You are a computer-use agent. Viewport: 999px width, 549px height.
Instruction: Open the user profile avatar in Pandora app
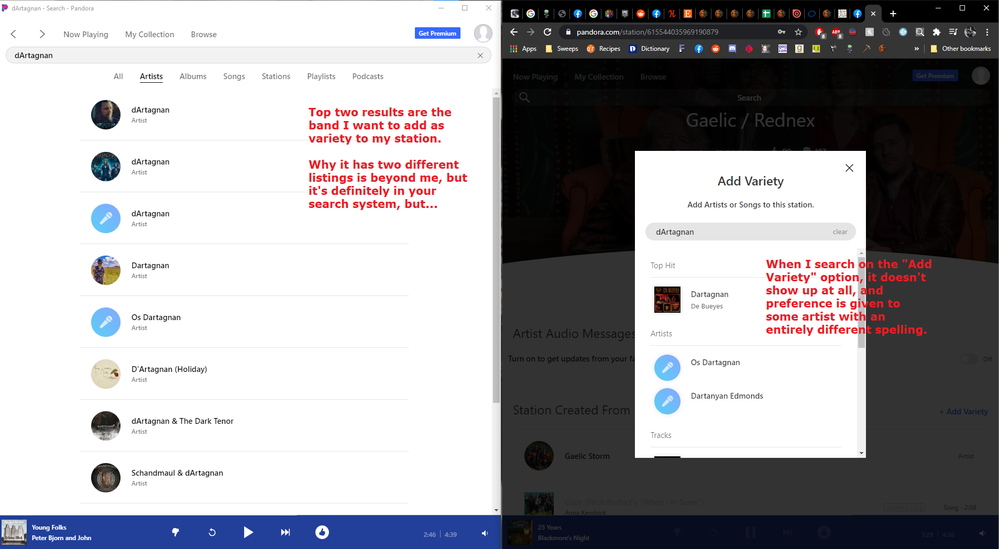click(483, 34)
